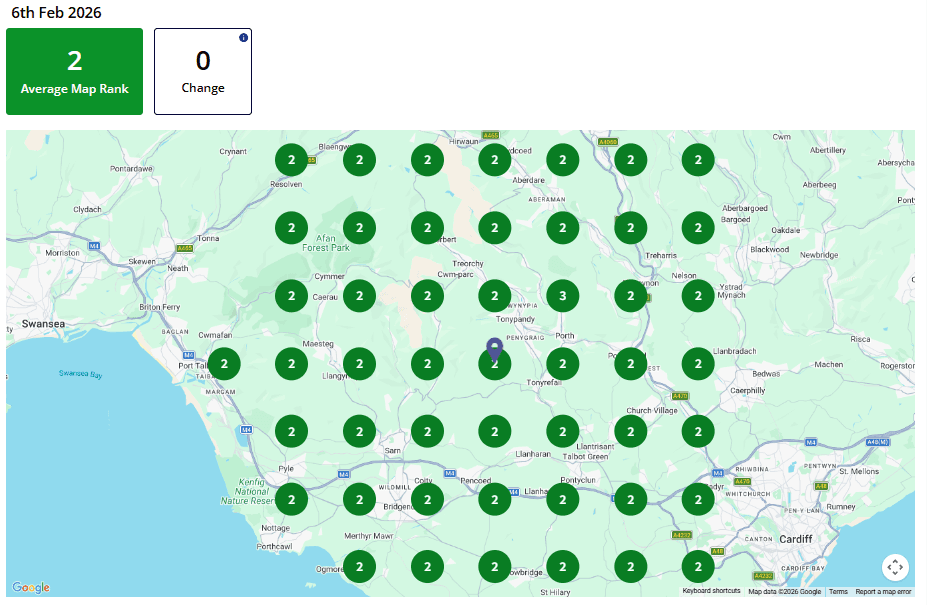Click the rank marker at Llanbradach
The width and height of the screenshot is (927, 605).
click(698, 364)
